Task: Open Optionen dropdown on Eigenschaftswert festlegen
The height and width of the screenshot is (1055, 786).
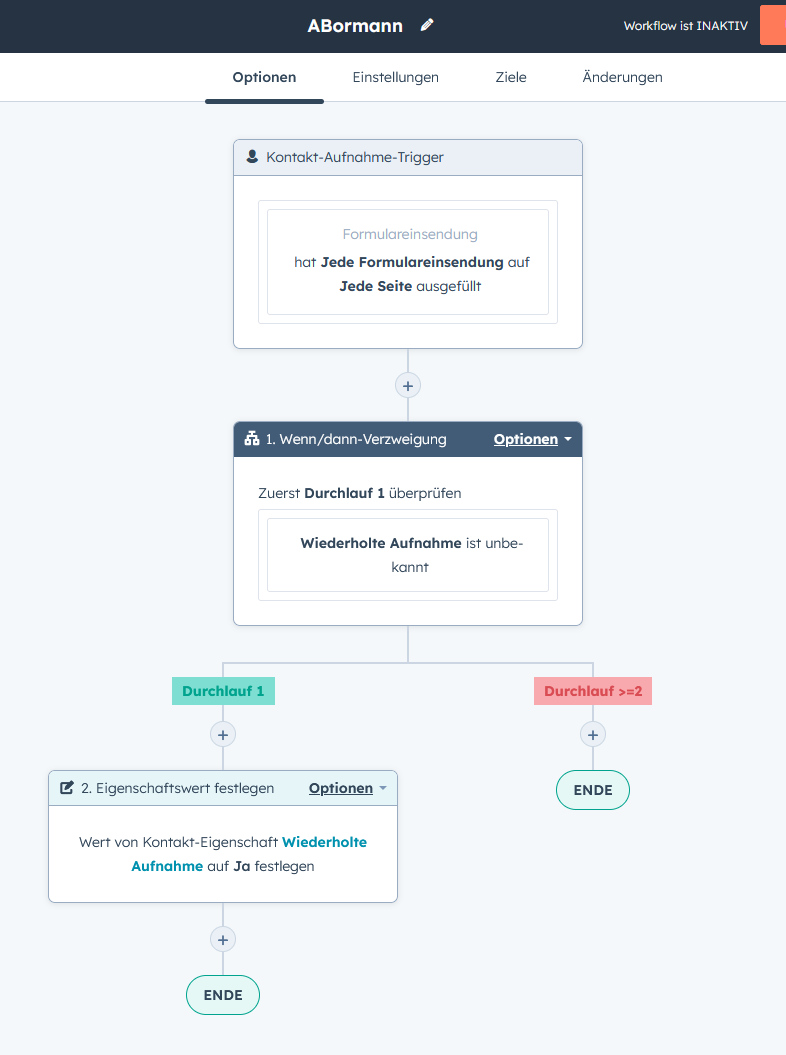Action: (x=341, y=788)
